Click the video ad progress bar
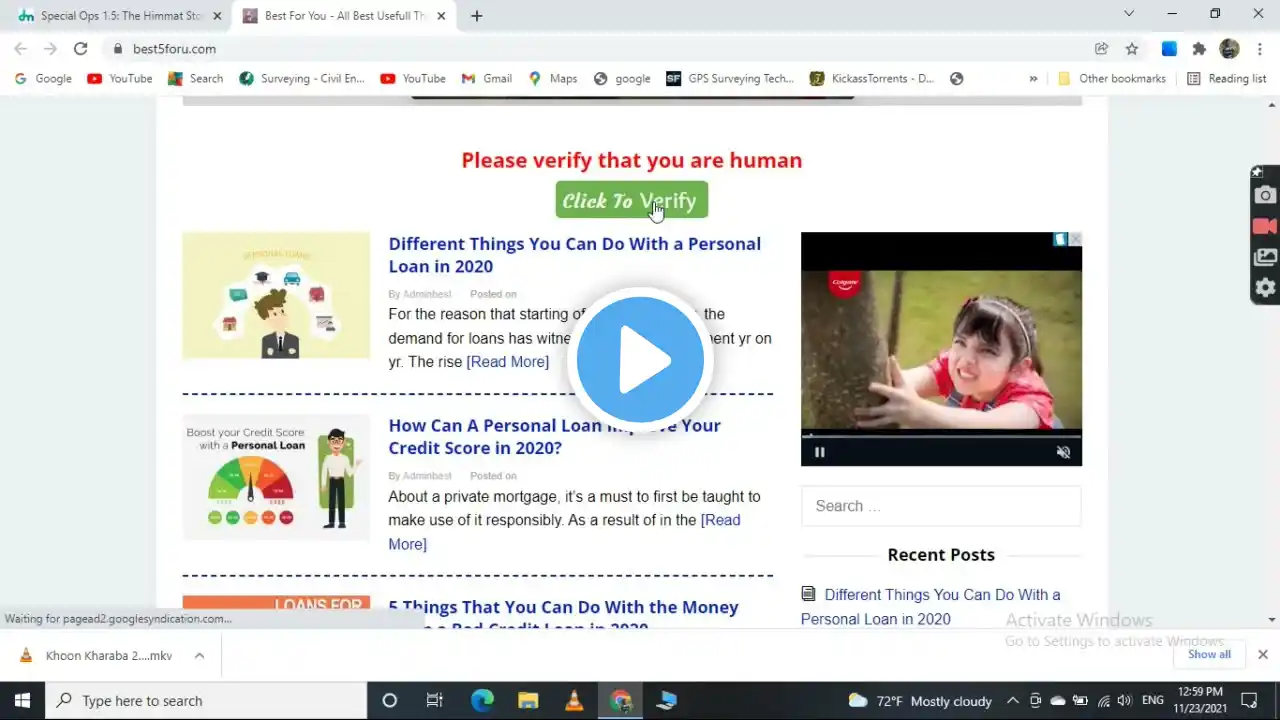 tap(941, 435)
